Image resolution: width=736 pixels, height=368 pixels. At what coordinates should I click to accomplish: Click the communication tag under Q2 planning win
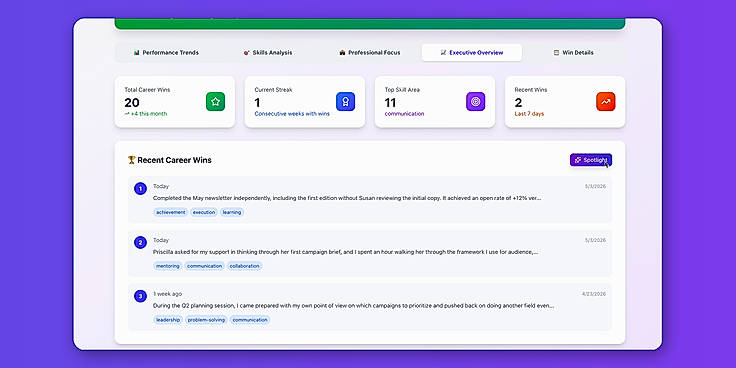tap(250, 320)
